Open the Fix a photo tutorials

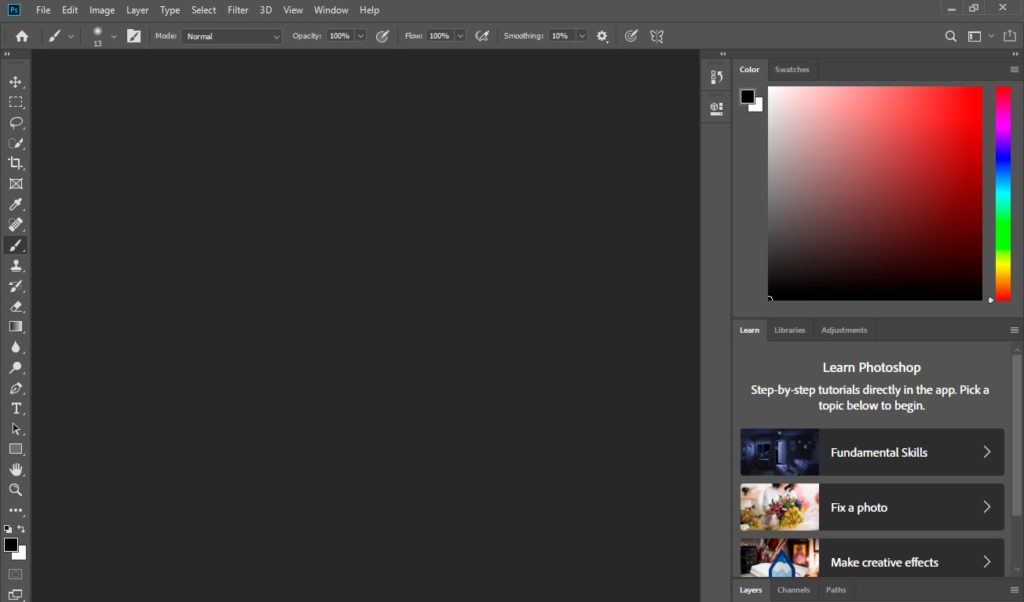pyautogui.click(x=871, y=507)
